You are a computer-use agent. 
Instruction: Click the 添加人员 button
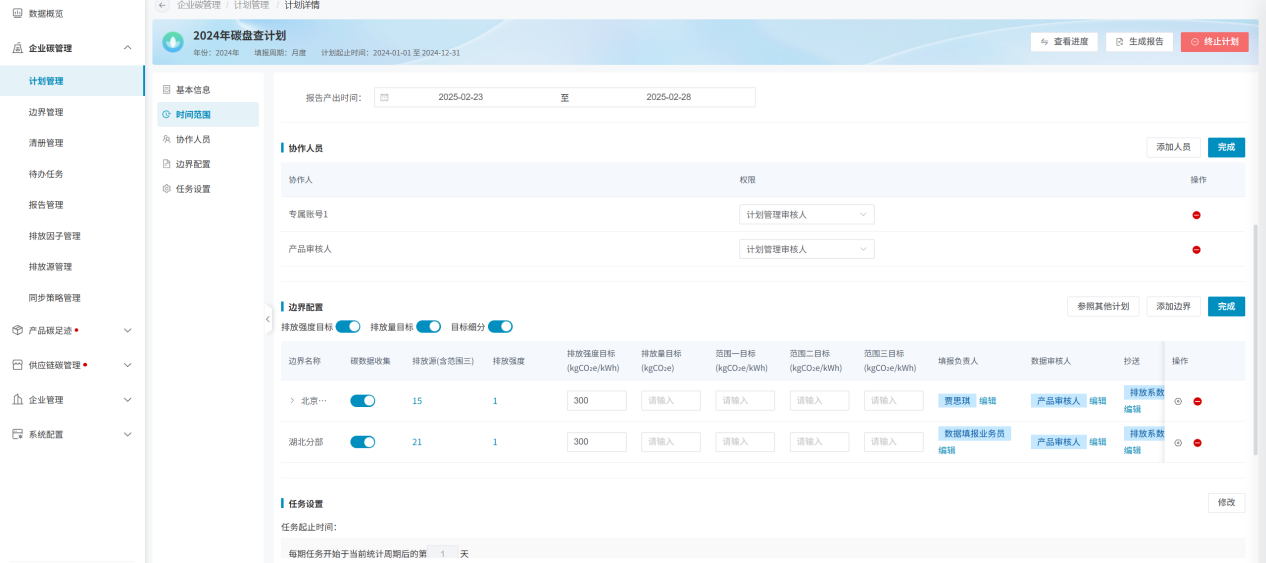coord(1173,147)
